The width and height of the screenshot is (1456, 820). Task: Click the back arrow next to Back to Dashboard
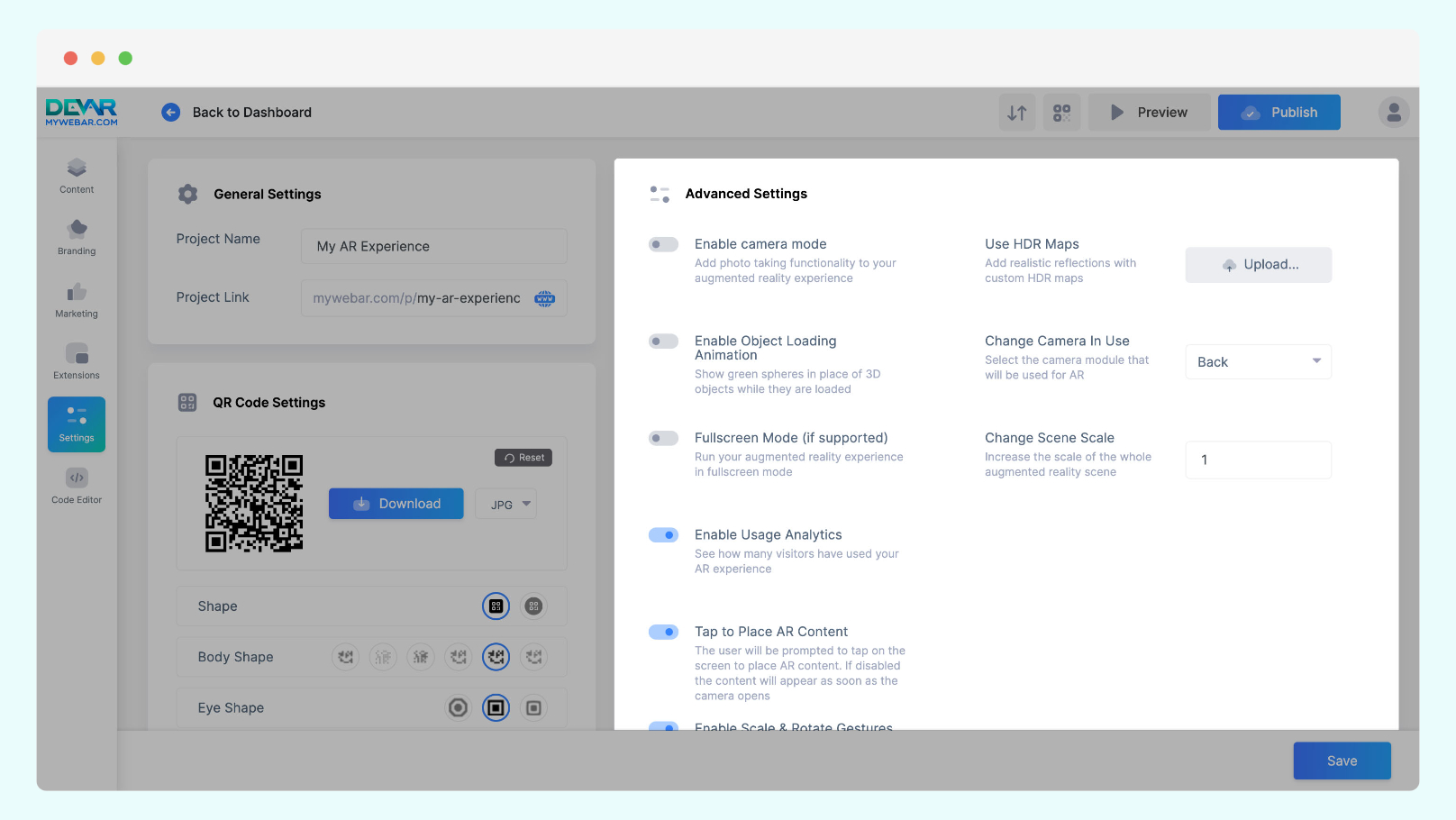pyautogui.click(x=170, y=113)
